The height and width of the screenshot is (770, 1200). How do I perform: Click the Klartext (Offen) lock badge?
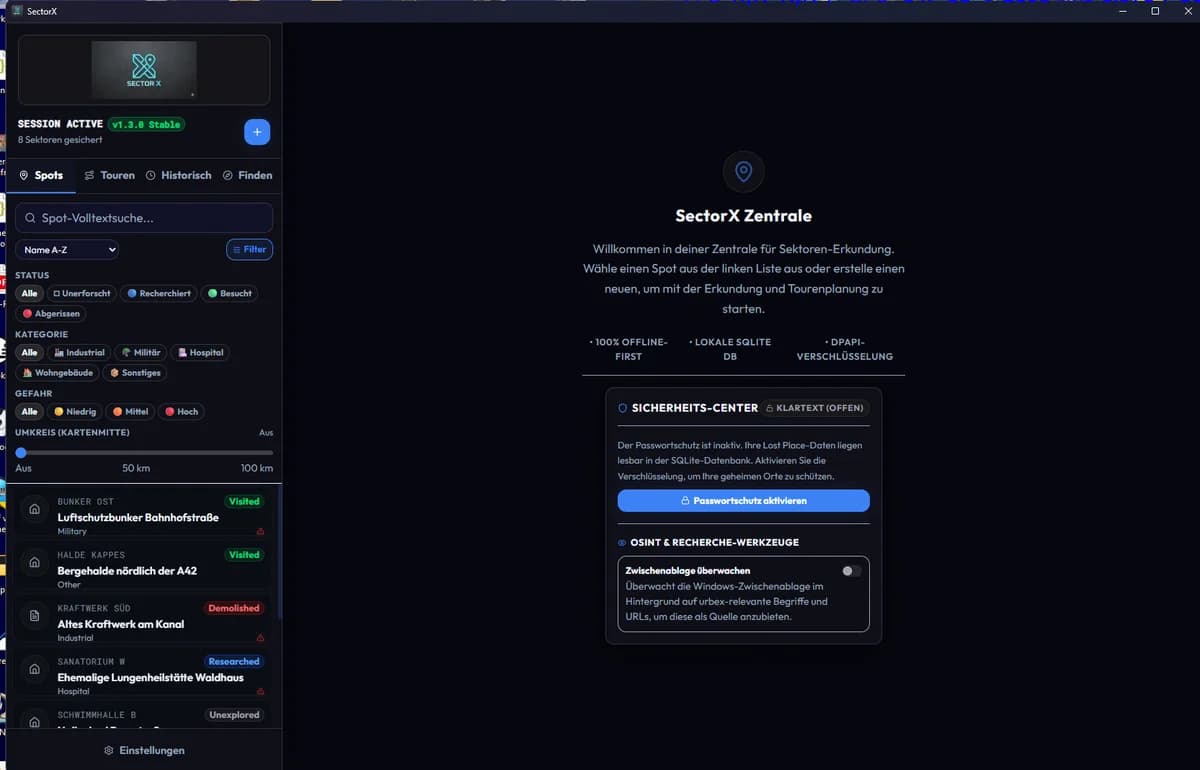pyautogui.click(x=813, y=408)
